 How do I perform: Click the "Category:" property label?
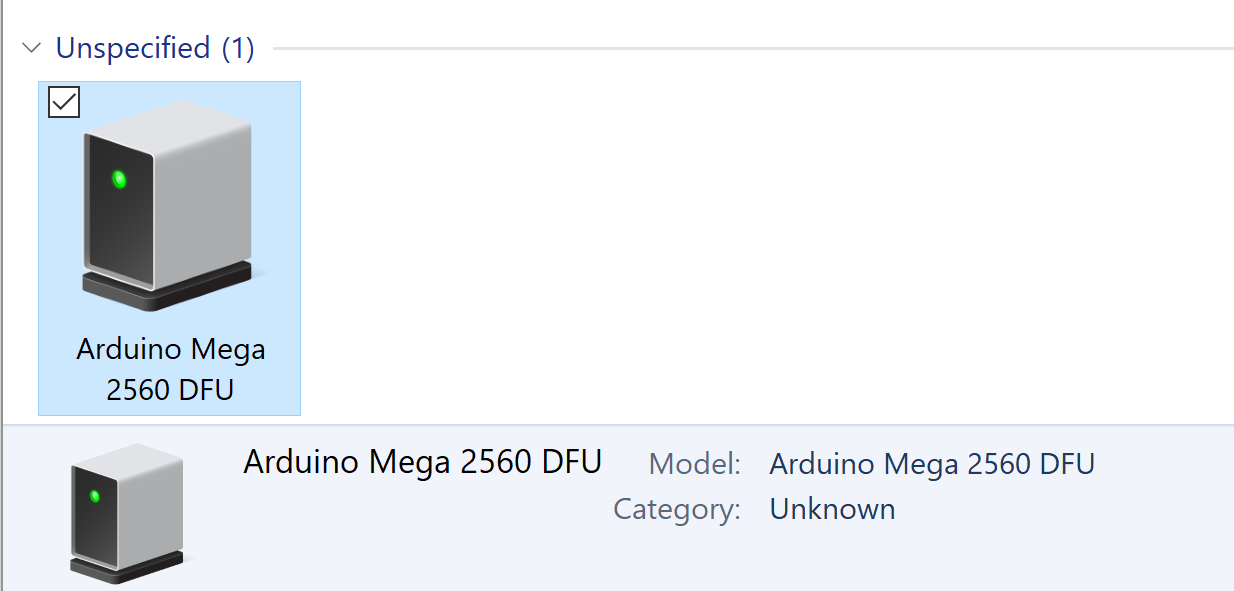coord(677,509)
